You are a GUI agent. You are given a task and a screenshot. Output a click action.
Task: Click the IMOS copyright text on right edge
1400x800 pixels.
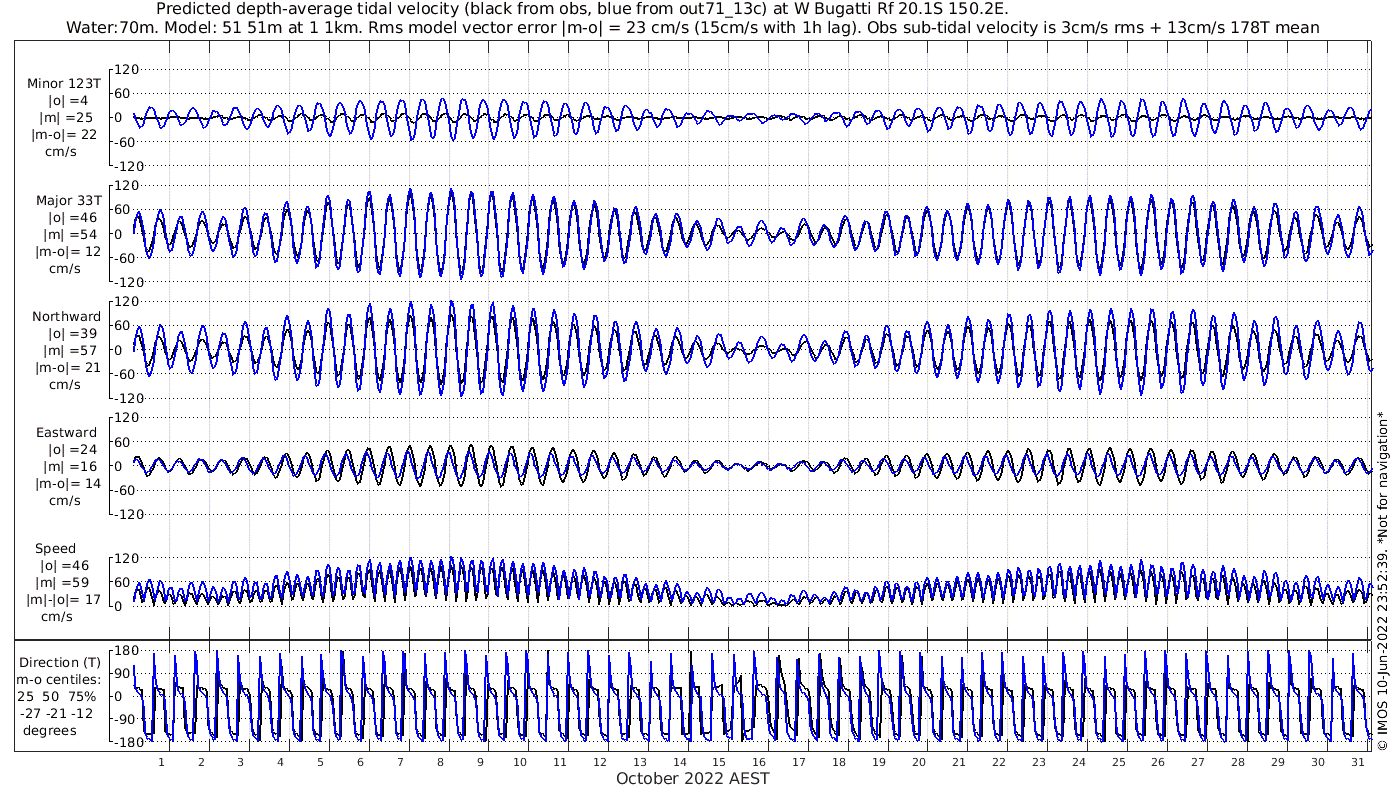coord(1382,580)
